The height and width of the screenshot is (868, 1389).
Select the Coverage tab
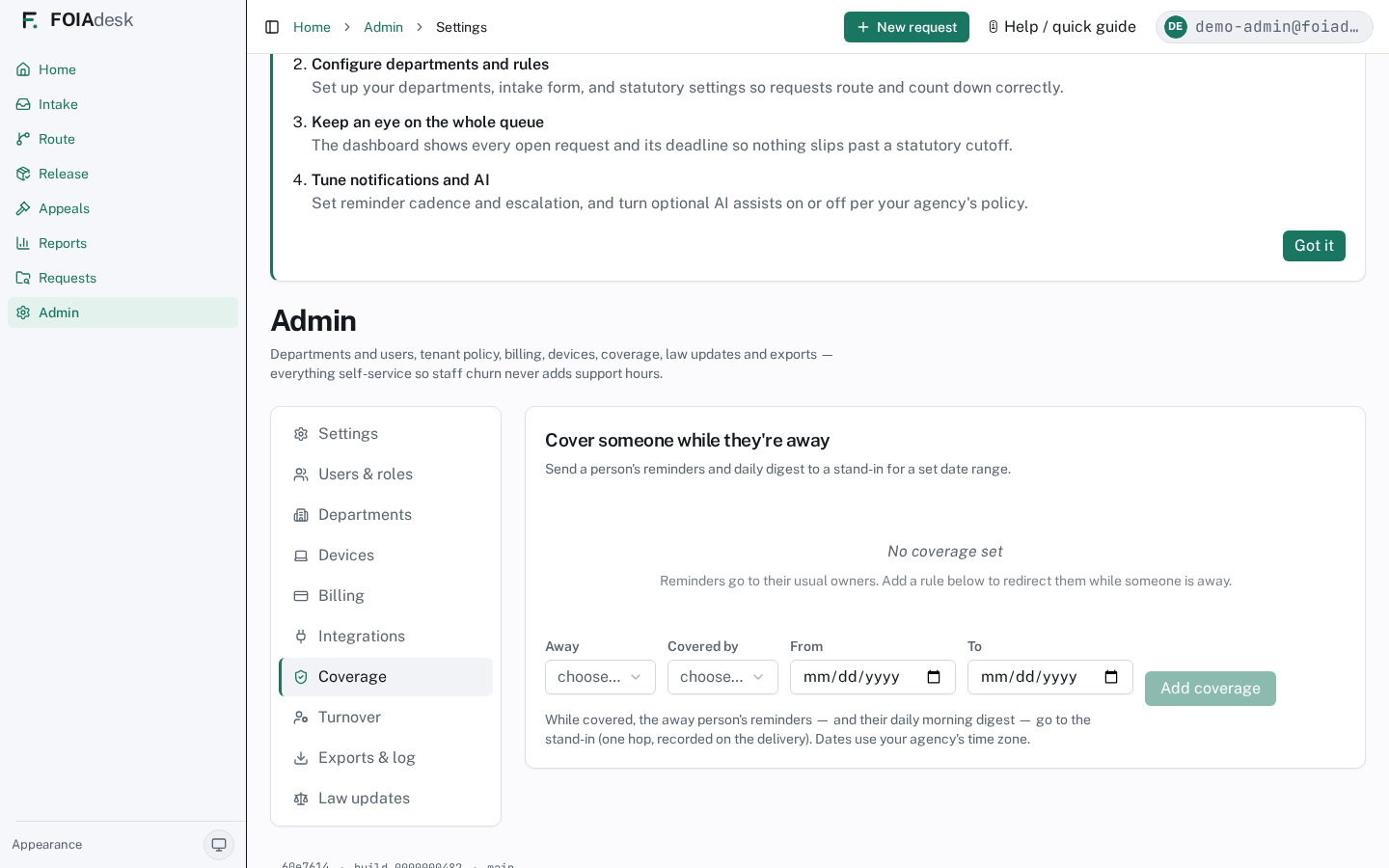386,677
